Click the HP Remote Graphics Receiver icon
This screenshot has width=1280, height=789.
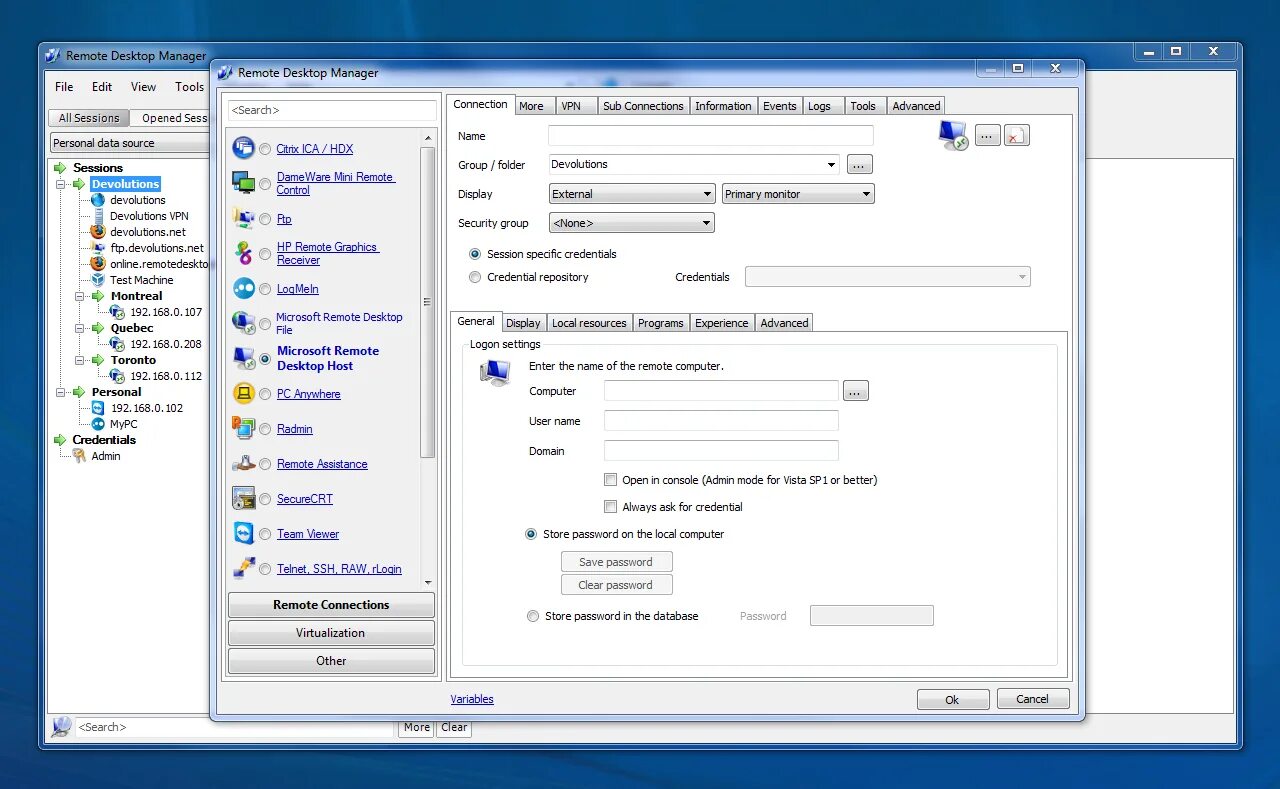243,253
